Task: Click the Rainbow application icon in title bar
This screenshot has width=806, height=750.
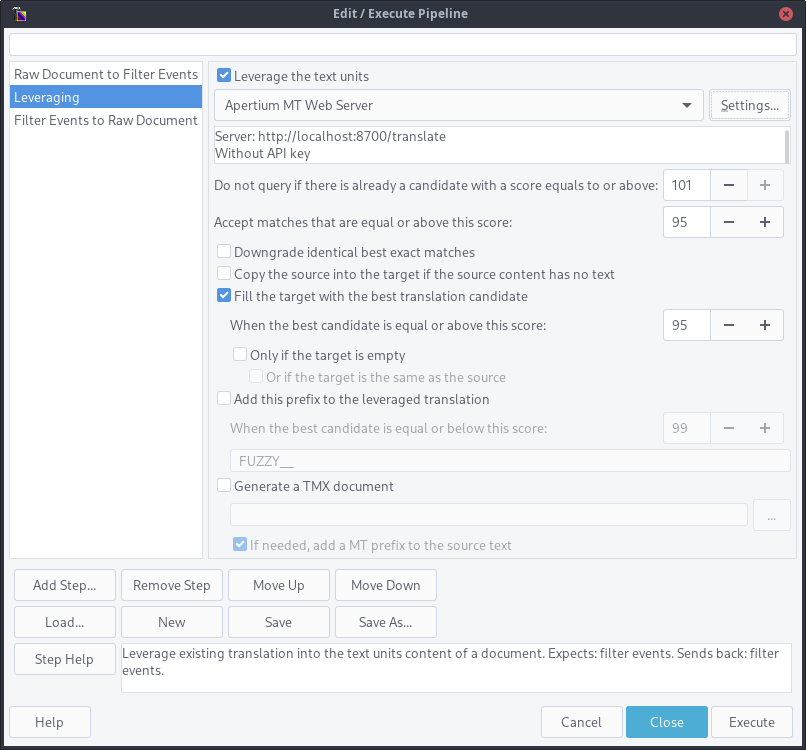Action: point(20,14)
